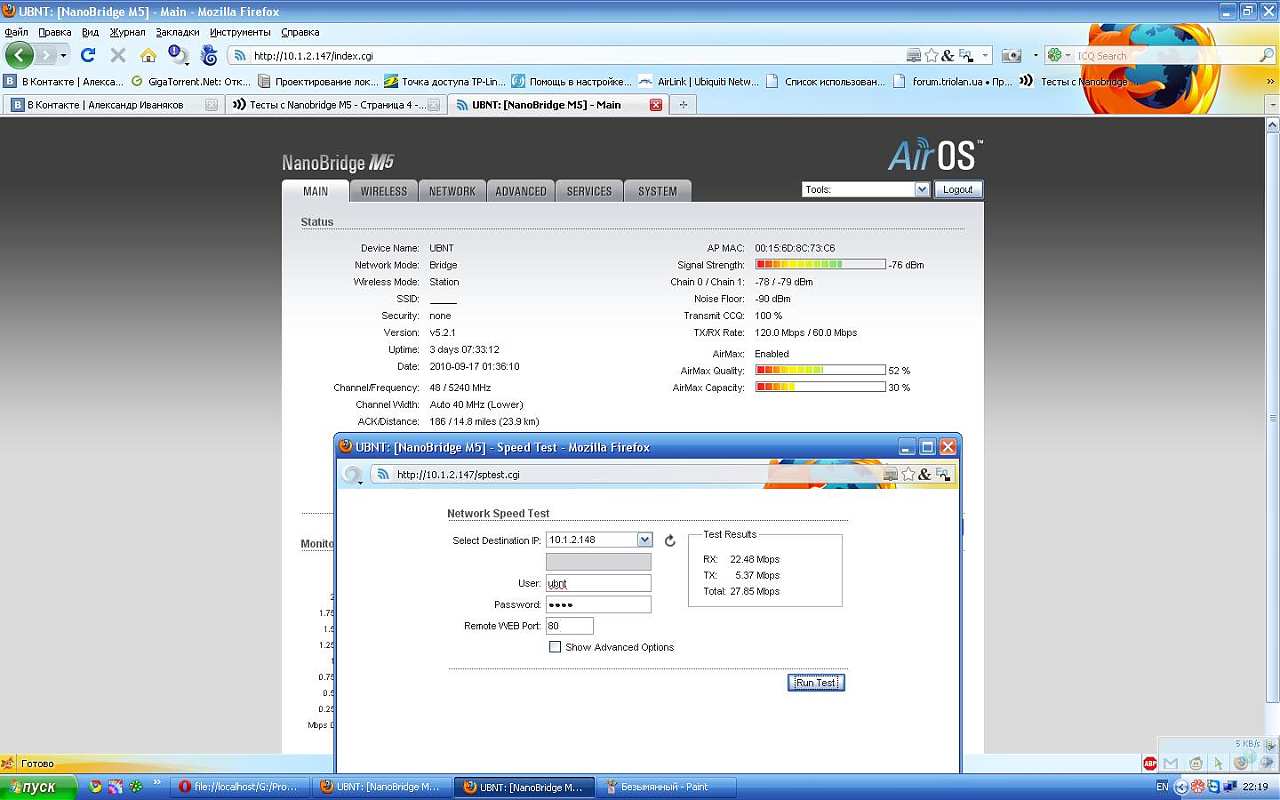Open the address bar history dropdown

pos(986,56)
